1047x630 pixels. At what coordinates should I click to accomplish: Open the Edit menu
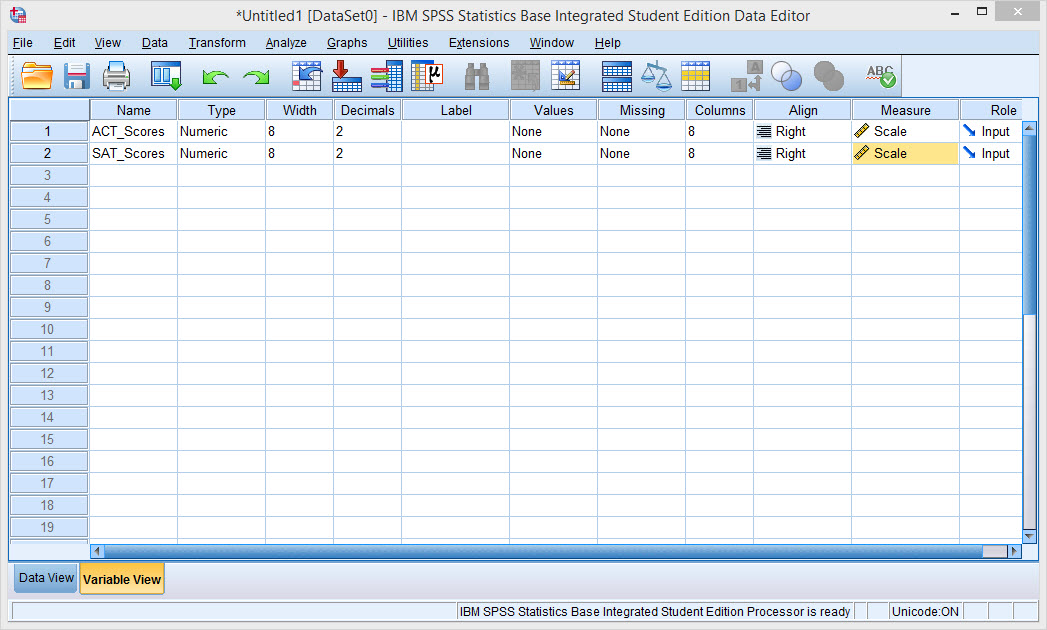point(64,43)
